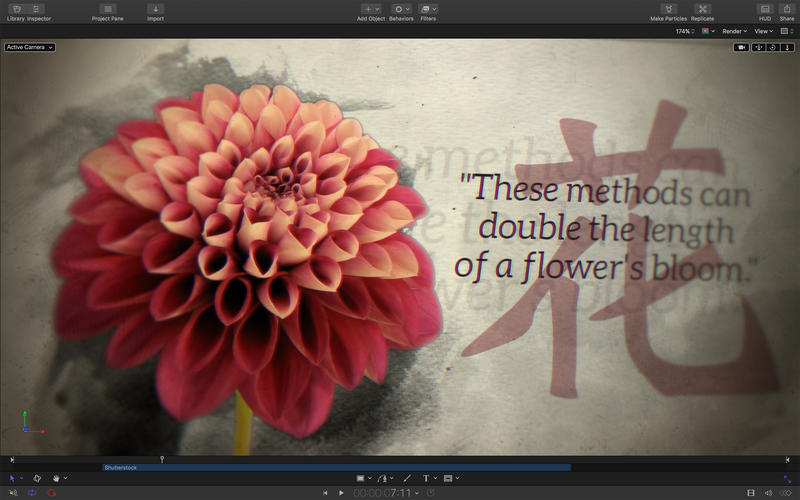Select the arrow Select/Transform tool
The height and width of the screenshot is (500, 800).
[x=12, y=478]
